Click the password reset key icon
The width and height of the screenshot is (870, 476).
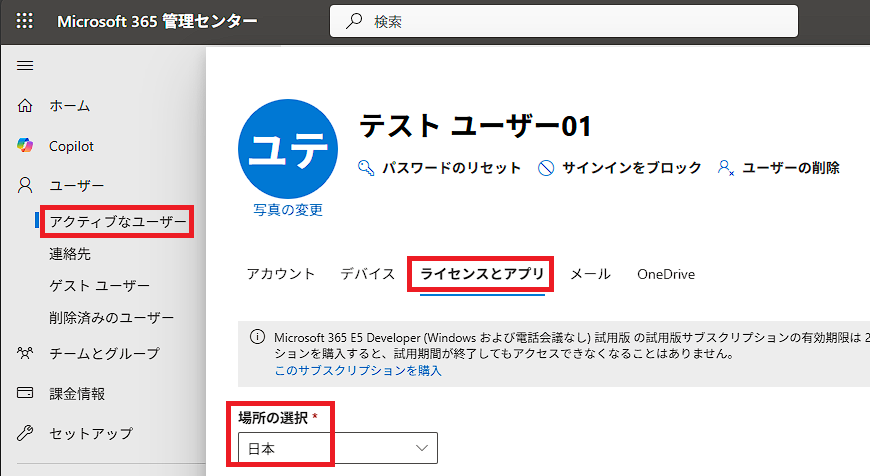coord(366,168)
